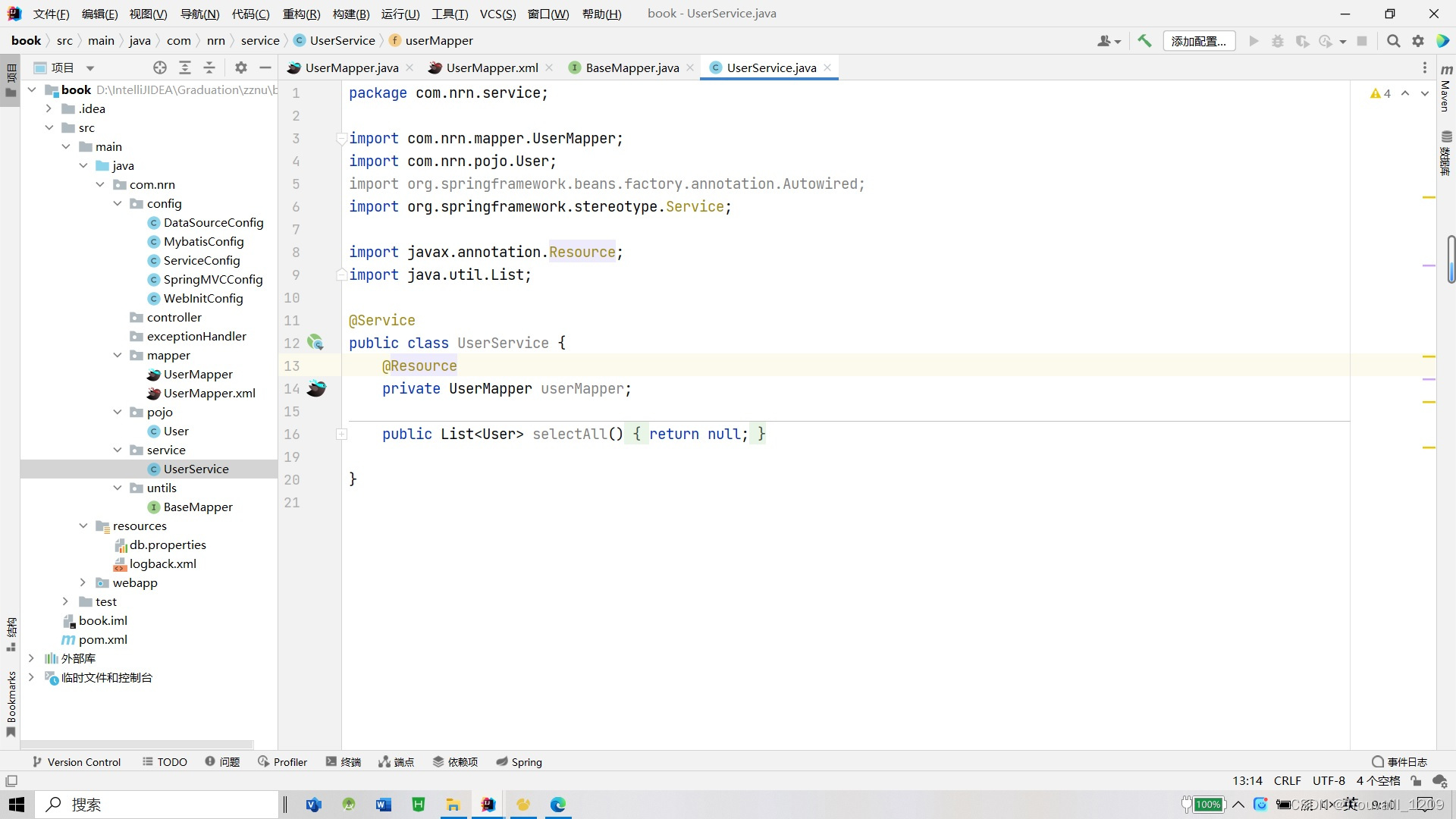Screen dimensions: 1456x819
Task: Click Spring bean gutter icon on line 12
Action: click(x=315, y=343)
